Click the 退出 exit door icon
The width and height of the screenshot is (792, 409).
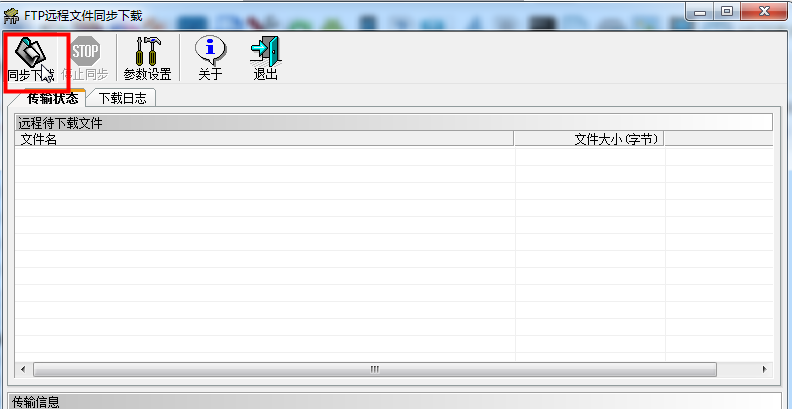point(265,59)
